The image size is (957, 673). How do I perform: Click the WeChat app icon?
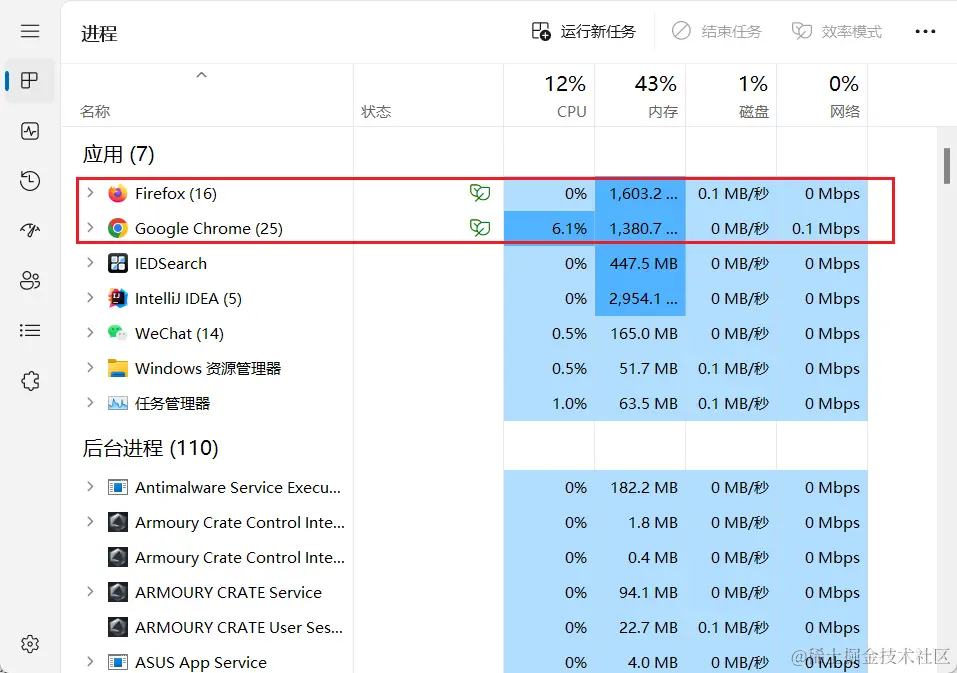pos(118,333)
